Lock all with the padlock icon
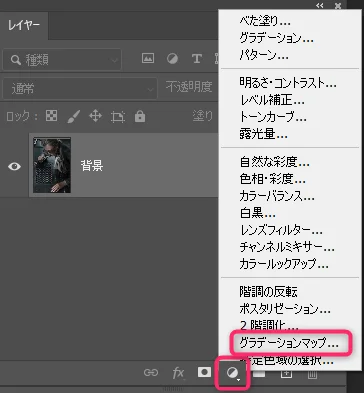Screen dimensions: 364x393 140,116
